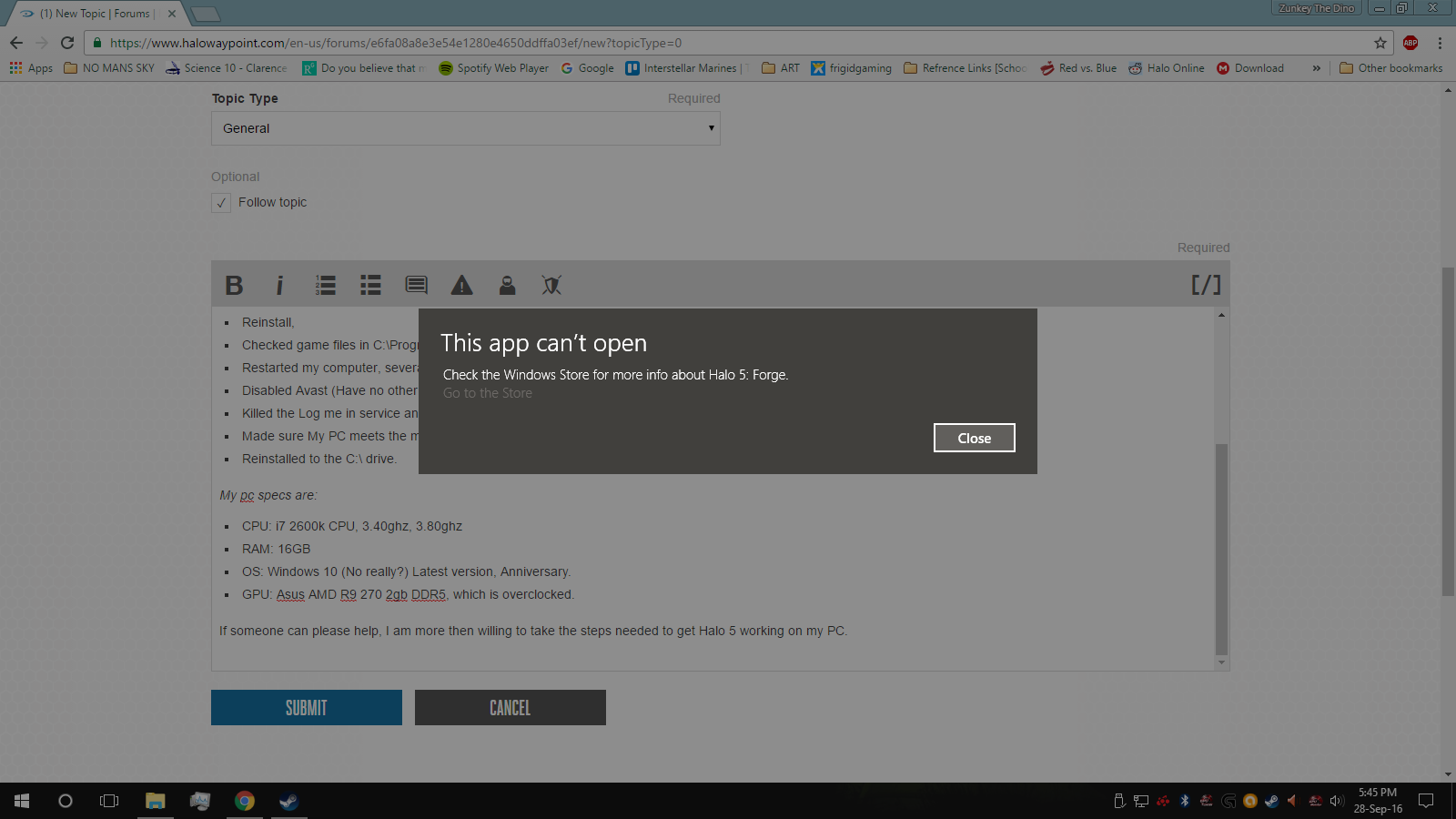This screenshot has height=819, width=1456.
Task: Open the Halo Online bookmark
Action: [1166, 68]
